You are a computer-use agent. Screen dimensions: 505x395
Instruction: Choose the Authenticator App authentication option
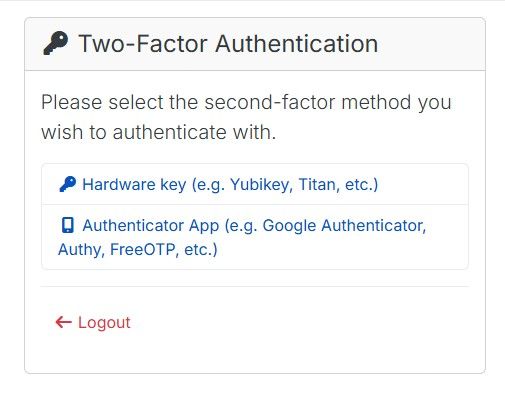point(255,237)
